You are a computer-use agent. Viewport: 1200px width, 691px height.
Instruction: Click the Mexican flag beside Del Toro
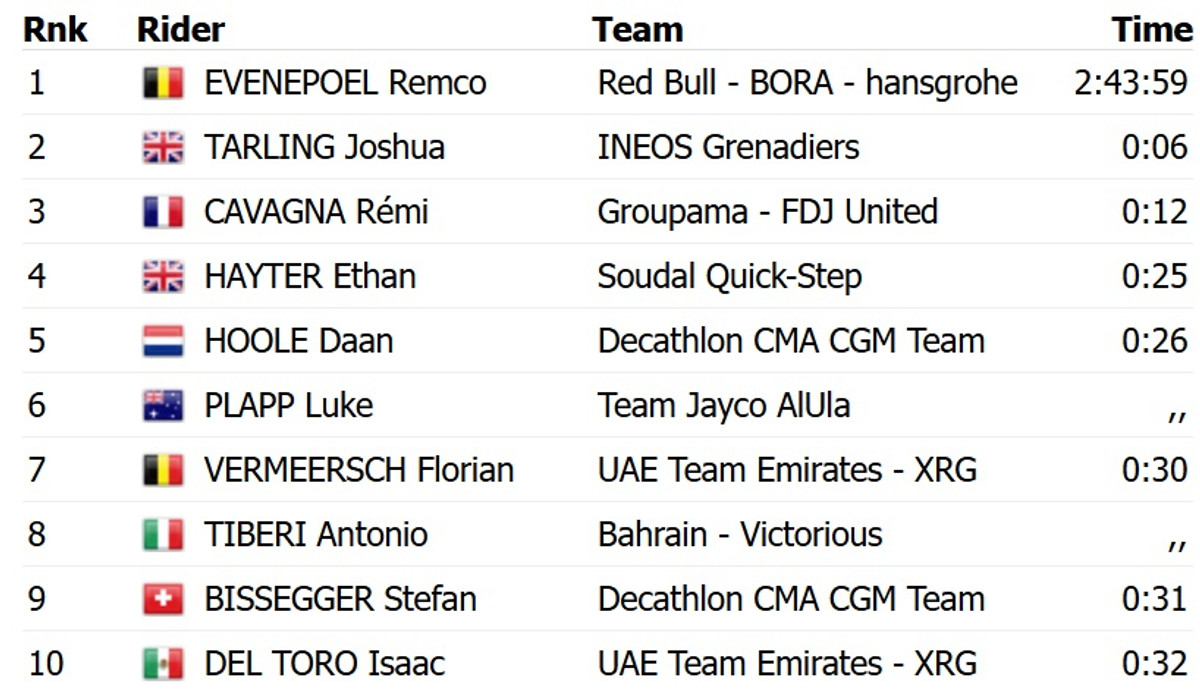pyautogui.click(x=163, y=663)
